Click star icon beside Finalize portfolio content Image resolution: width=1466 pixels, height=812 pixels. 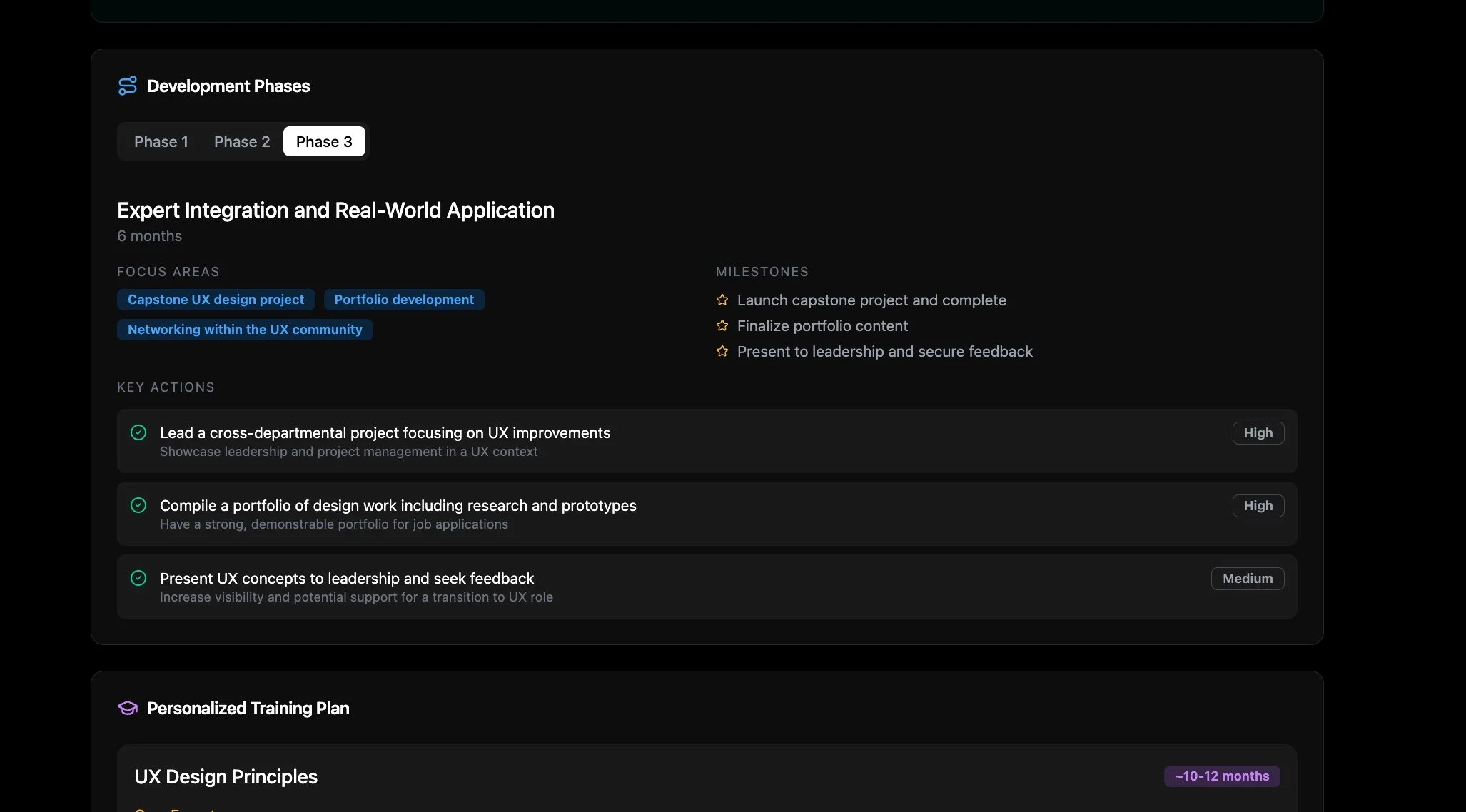coord(722,325)
